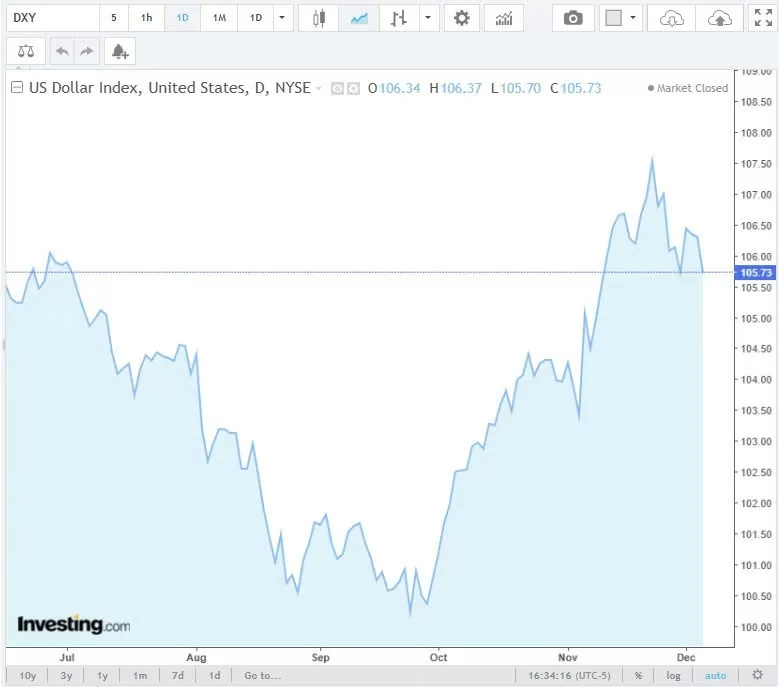Set date range to 3y
The image size is (779, 687).
[65, 675]
